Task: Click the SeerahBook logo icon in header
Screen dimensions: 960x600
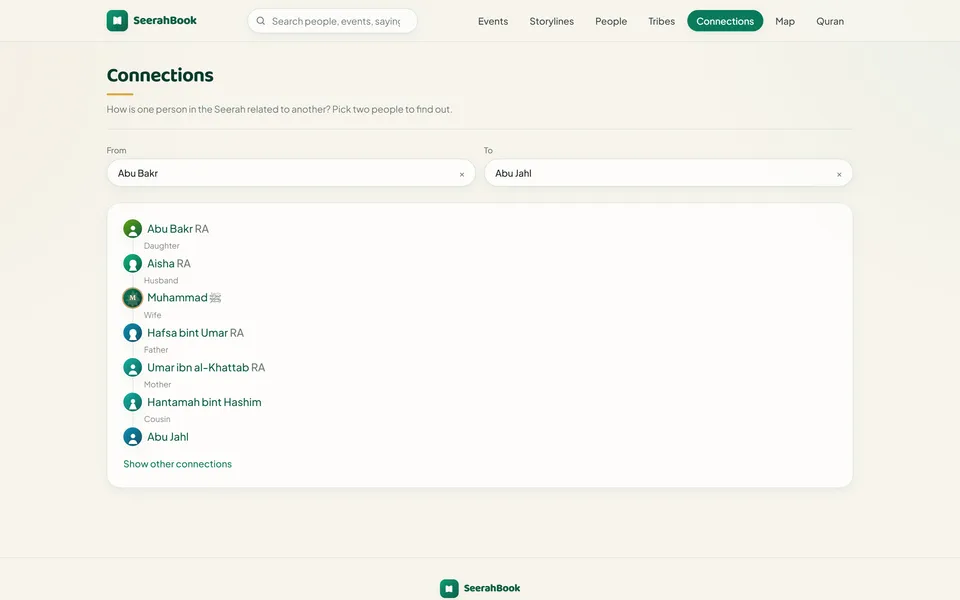Action: click(117, 21)
